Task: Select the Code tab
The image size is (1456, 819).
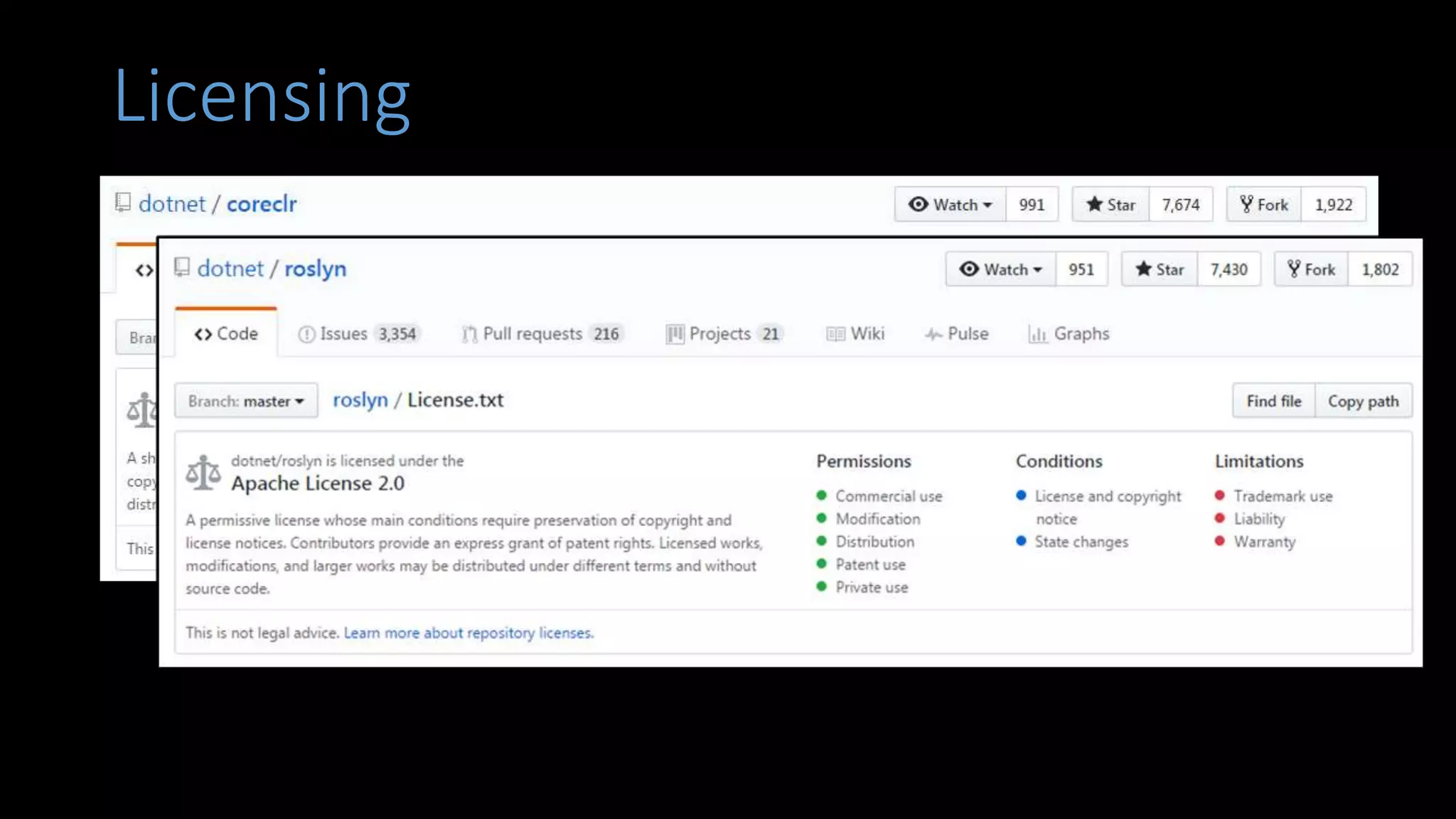Action: (226, 334)
